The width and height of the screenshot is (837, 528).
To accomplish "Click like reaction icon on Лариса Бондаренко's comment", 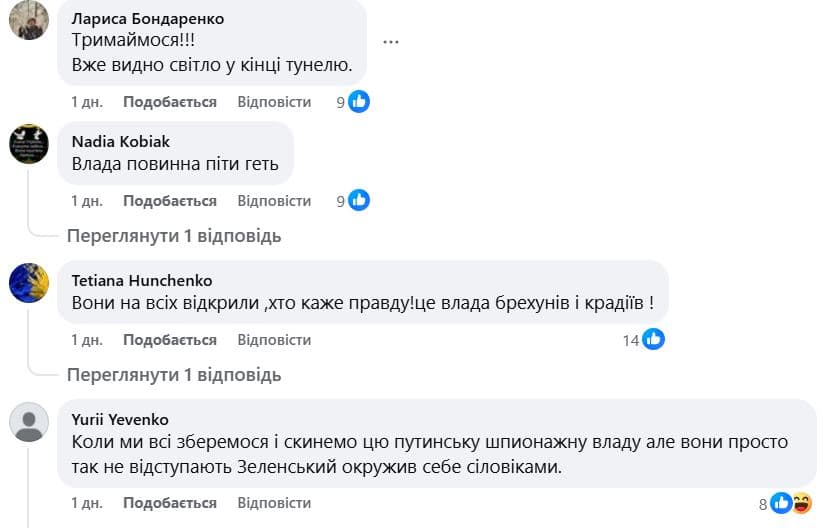I will [x=359, y=101].
